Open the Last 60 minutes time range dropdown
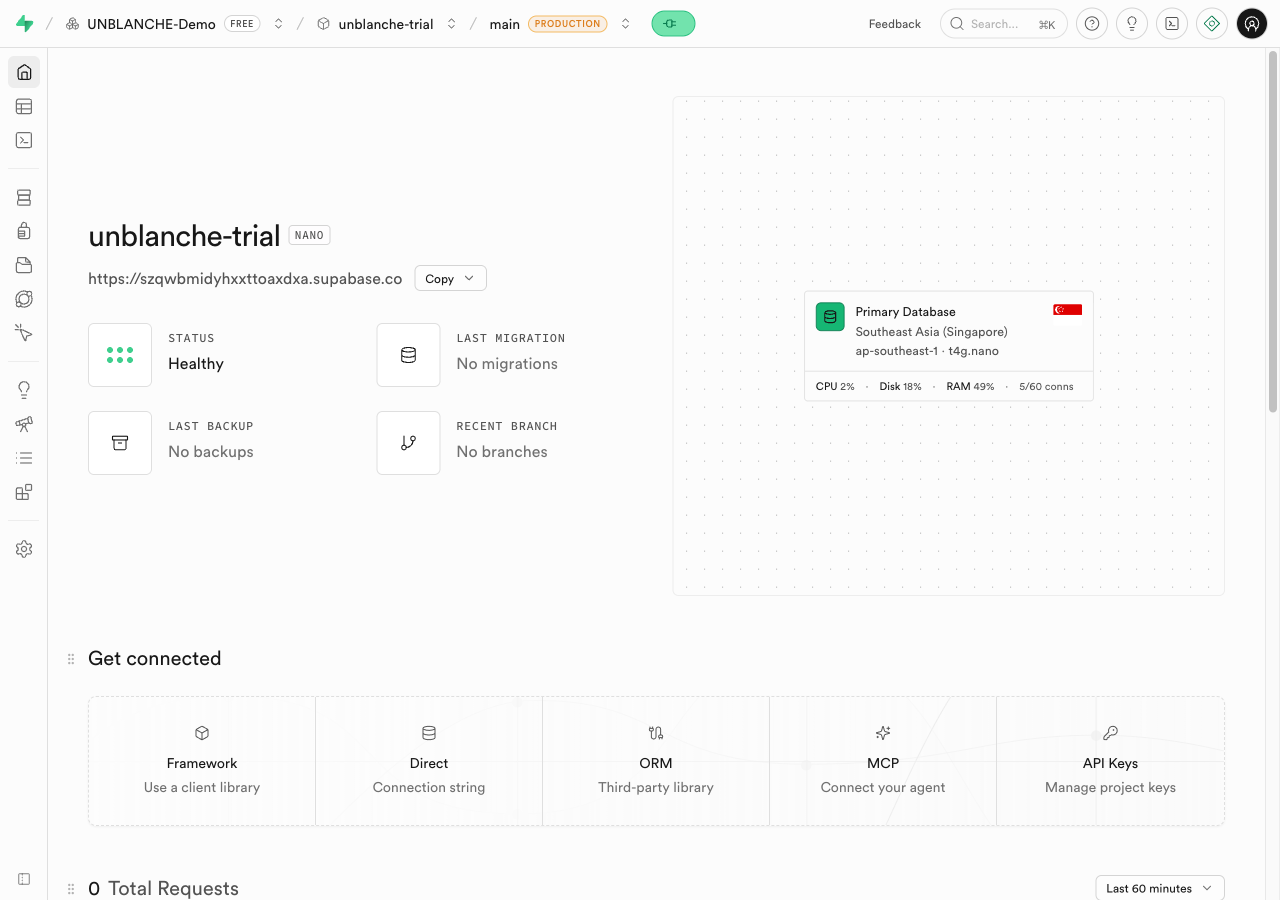The width and height of the screenshot is (1280, 900). 1160,888
